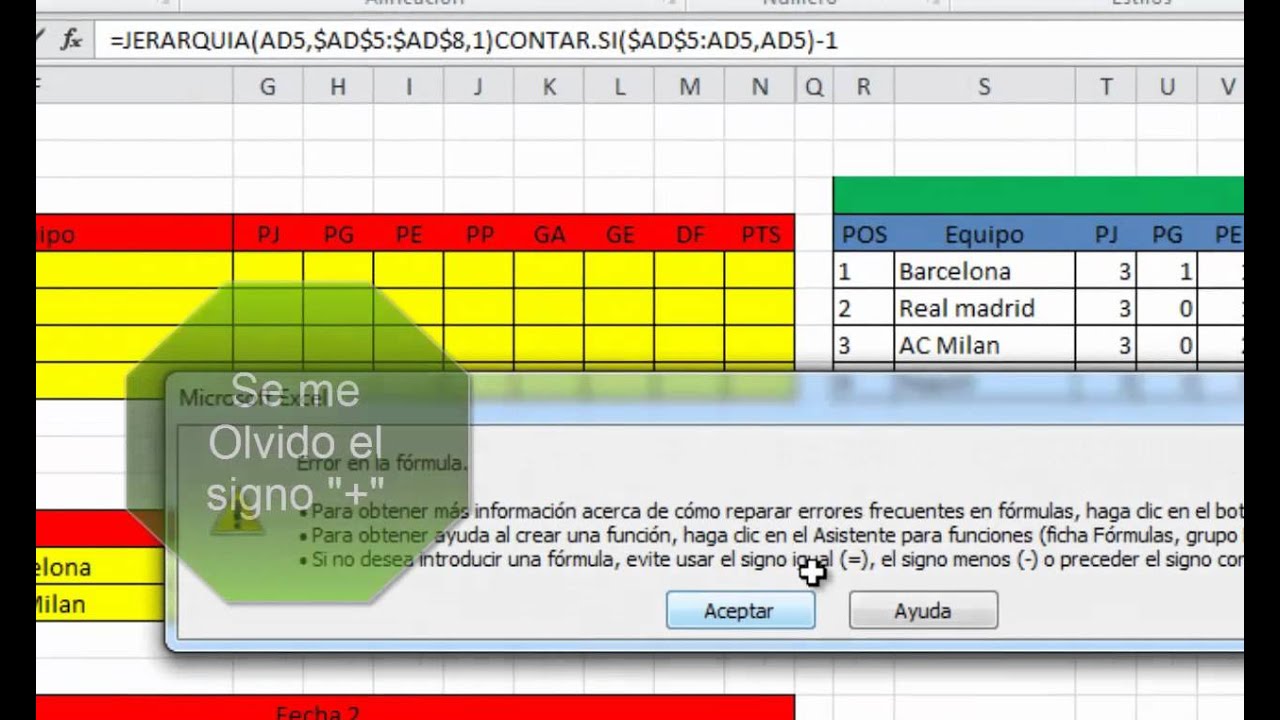Click Barcelona's PG value 1
Screen dimensions: 1280x720
1167,271
